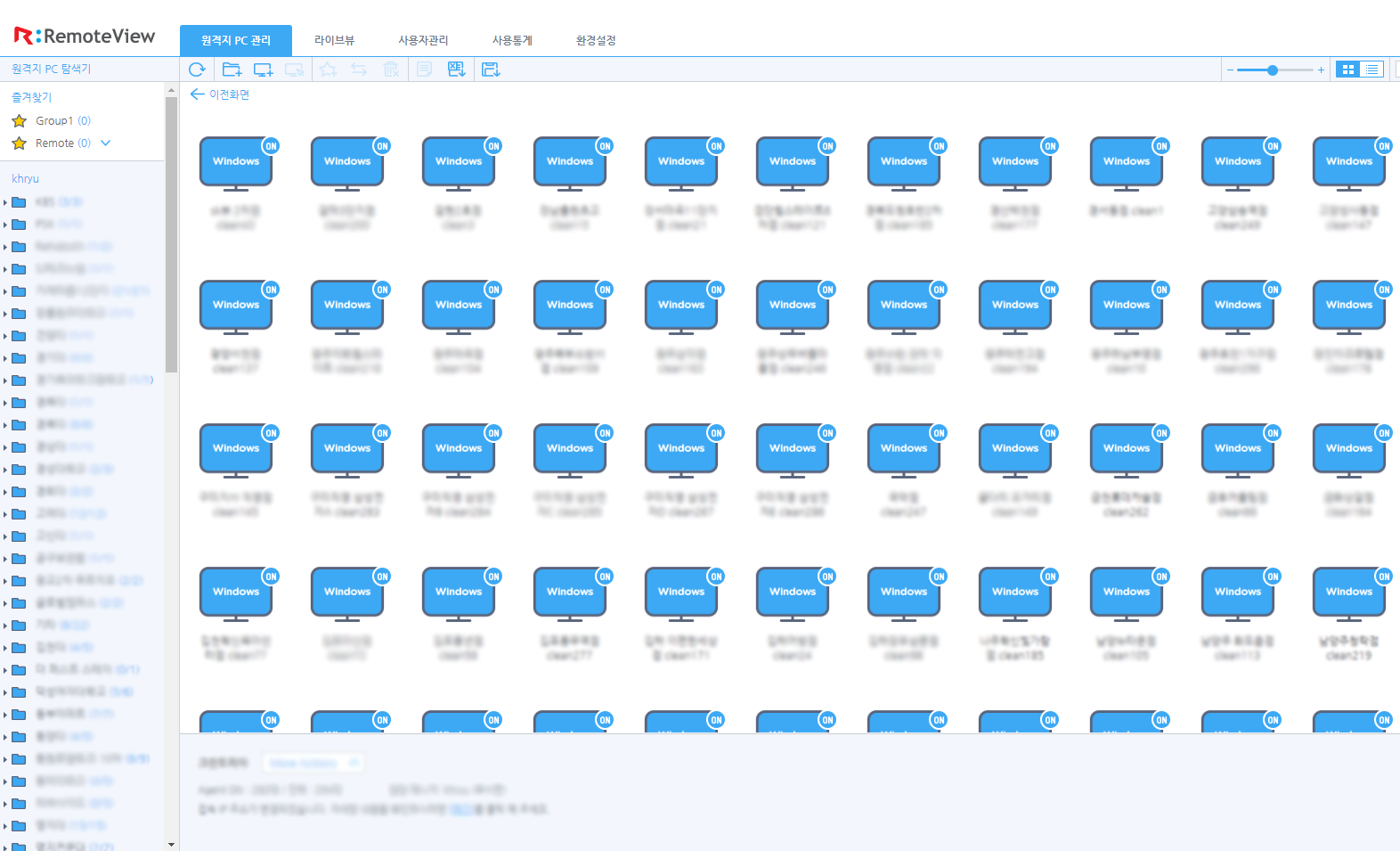Open the blurred actions dropdown in details panel
1400x851 pixels.
[313, 763]
